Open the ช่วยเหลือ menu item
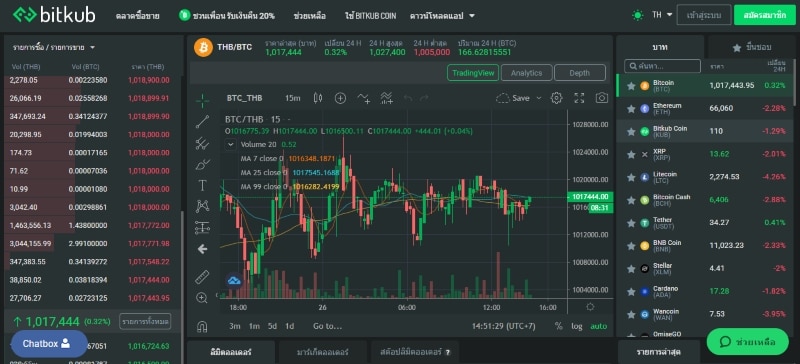The width and height of the screenshot is (800, 364). coord(310,16)
